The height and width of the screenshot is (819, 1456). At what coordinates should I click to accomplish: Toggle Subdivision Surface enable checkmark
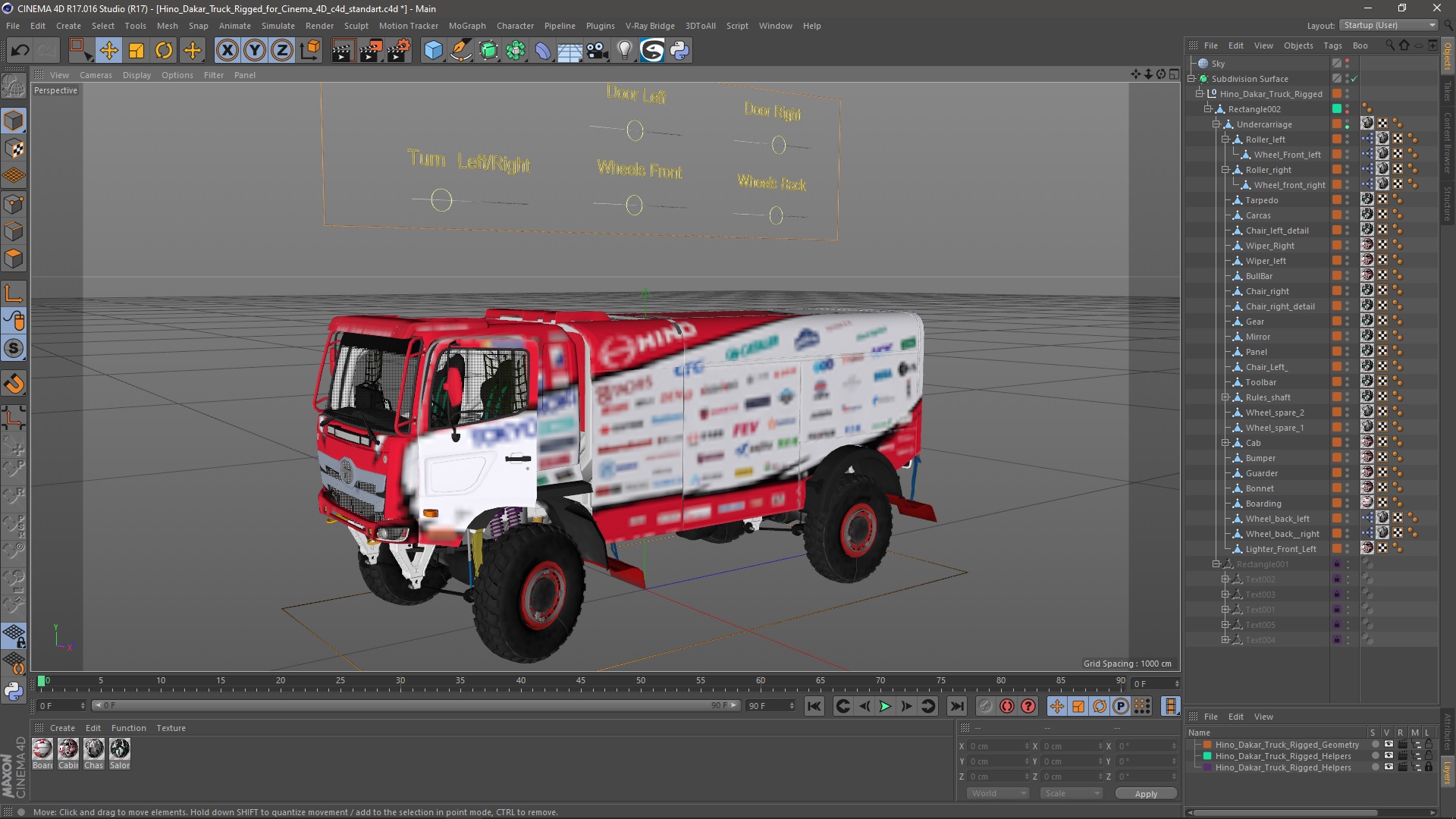1354,79
